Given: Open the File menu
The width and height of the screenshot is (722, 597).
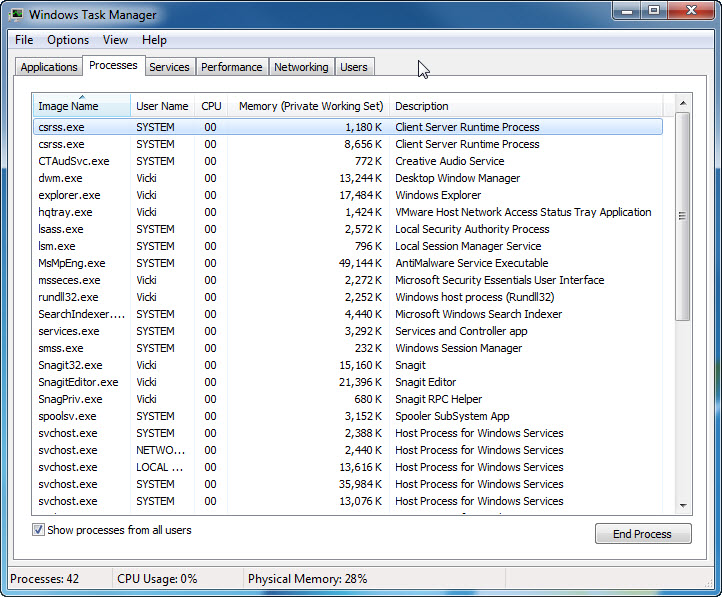Looking at the screenshot, I should point(24,40).
